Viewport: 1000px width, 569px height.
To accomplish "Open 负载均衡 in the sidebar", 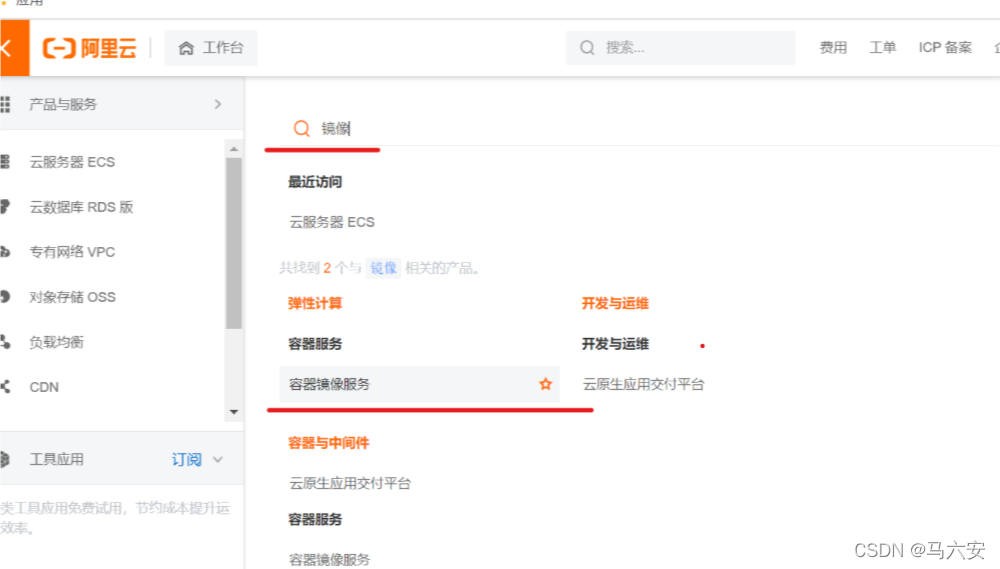I will (56, 343).
